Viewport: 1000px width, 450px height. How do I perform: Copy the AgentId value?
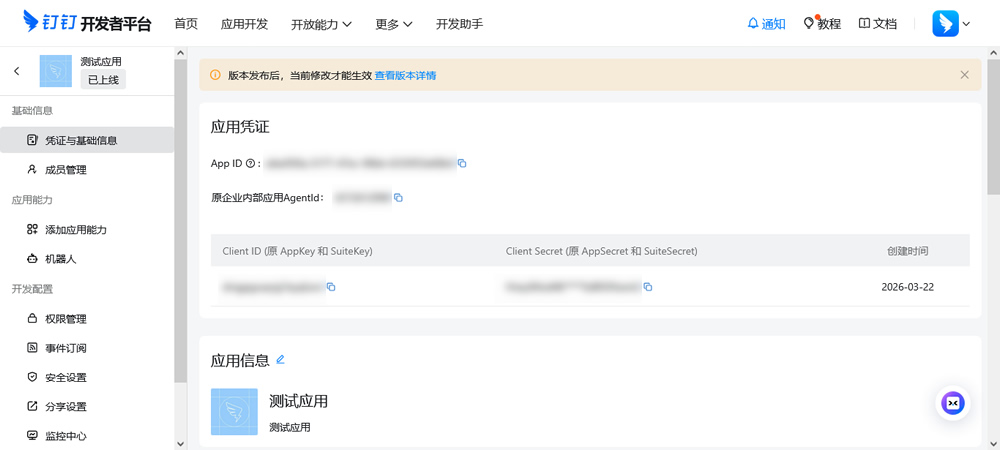click(x=398, y=198)
